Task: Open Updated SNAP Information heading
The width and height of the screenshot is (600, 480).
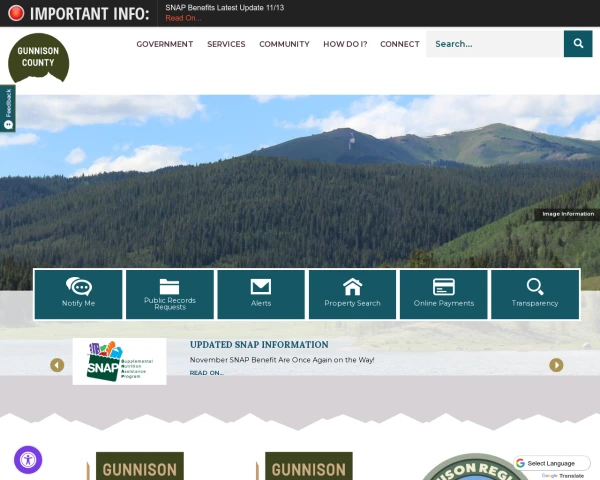Action: pos(259,344)
